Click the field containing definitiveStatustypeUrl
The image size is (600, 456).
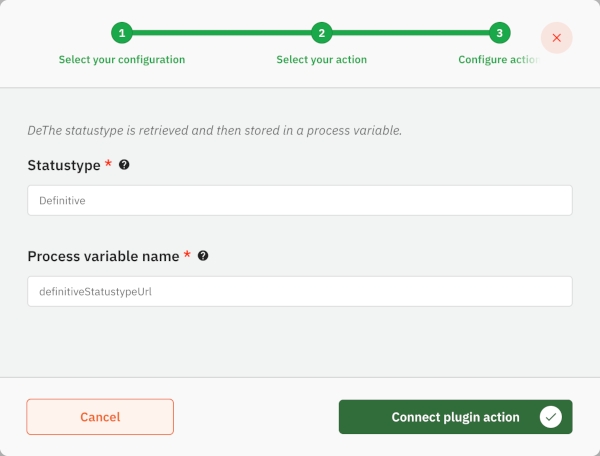tap(300, 291)
